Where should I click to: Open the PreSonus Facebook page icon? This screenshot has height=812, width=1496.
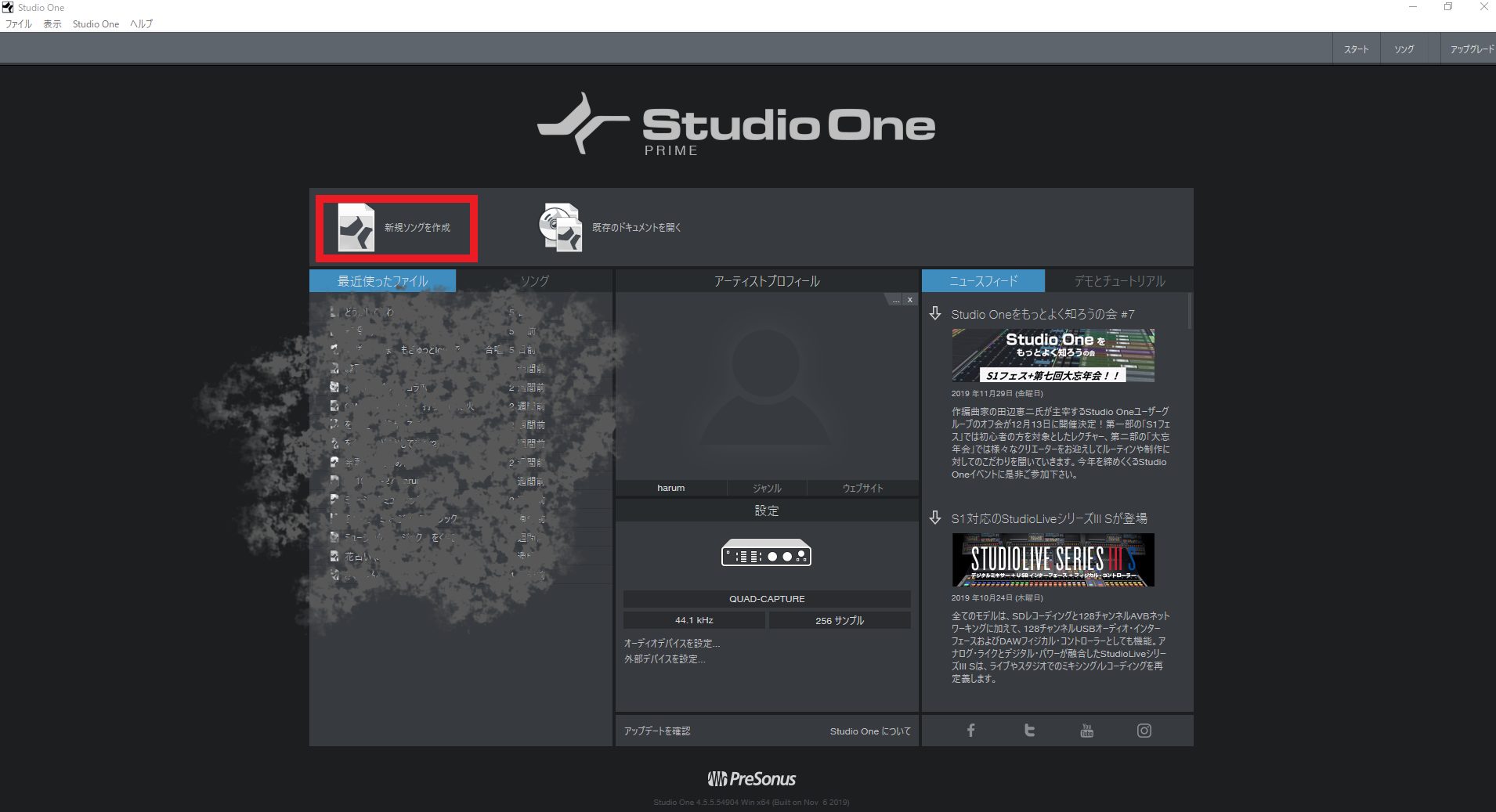tap(970, 731)
